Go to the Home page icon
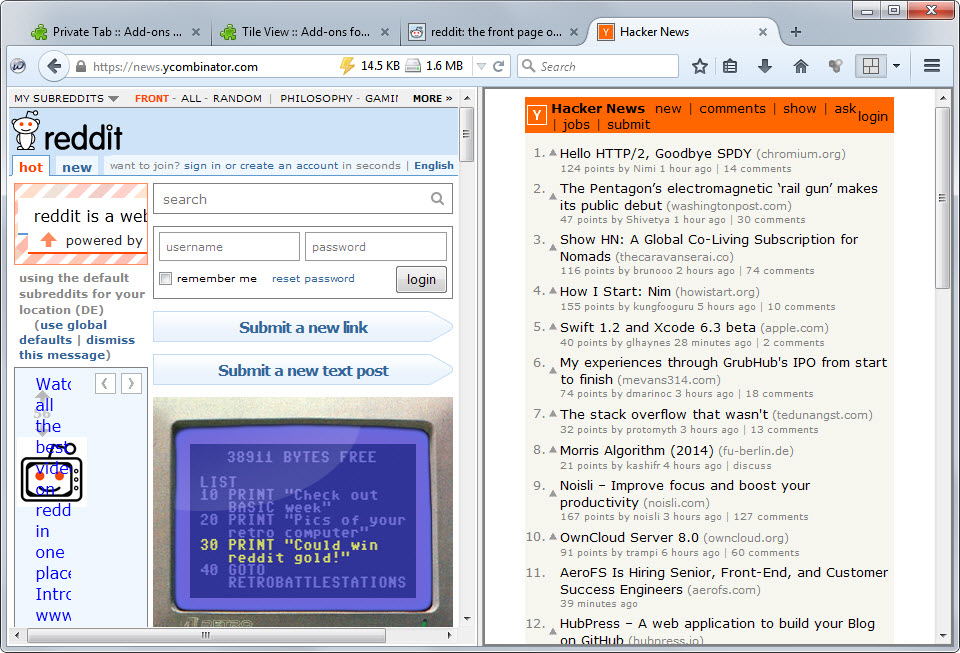The width and height of the screenshot is (960, 653). click(x=801, y=66)
